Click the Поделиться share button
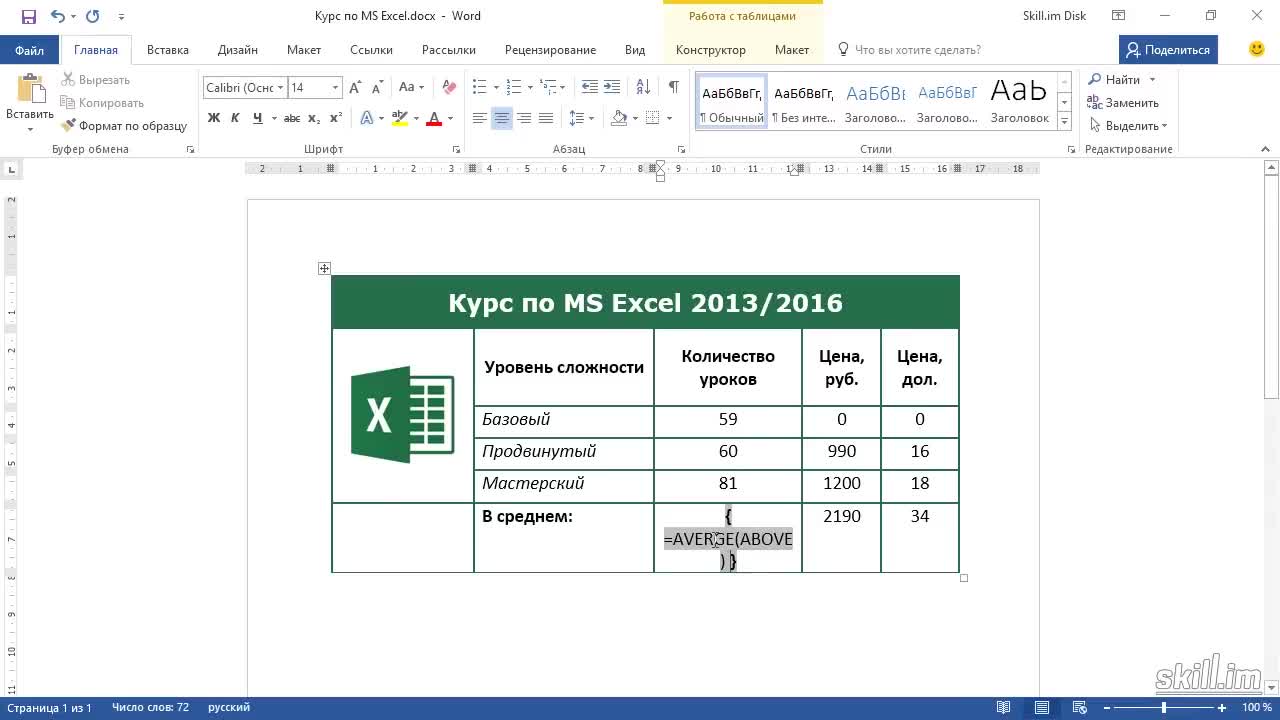The height and width of the screenshot is (720, 1280). tap(1167, 50)
